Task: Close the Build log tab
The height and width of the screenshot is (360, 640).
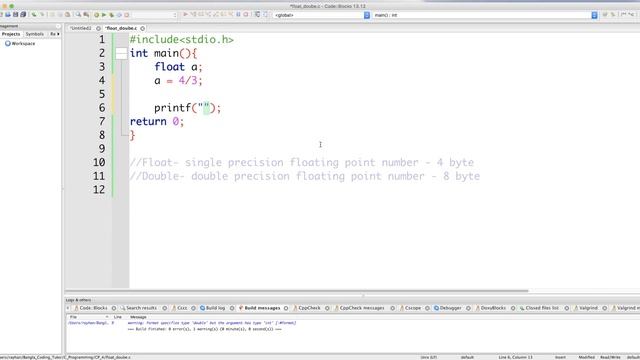Action: point(232,309)
